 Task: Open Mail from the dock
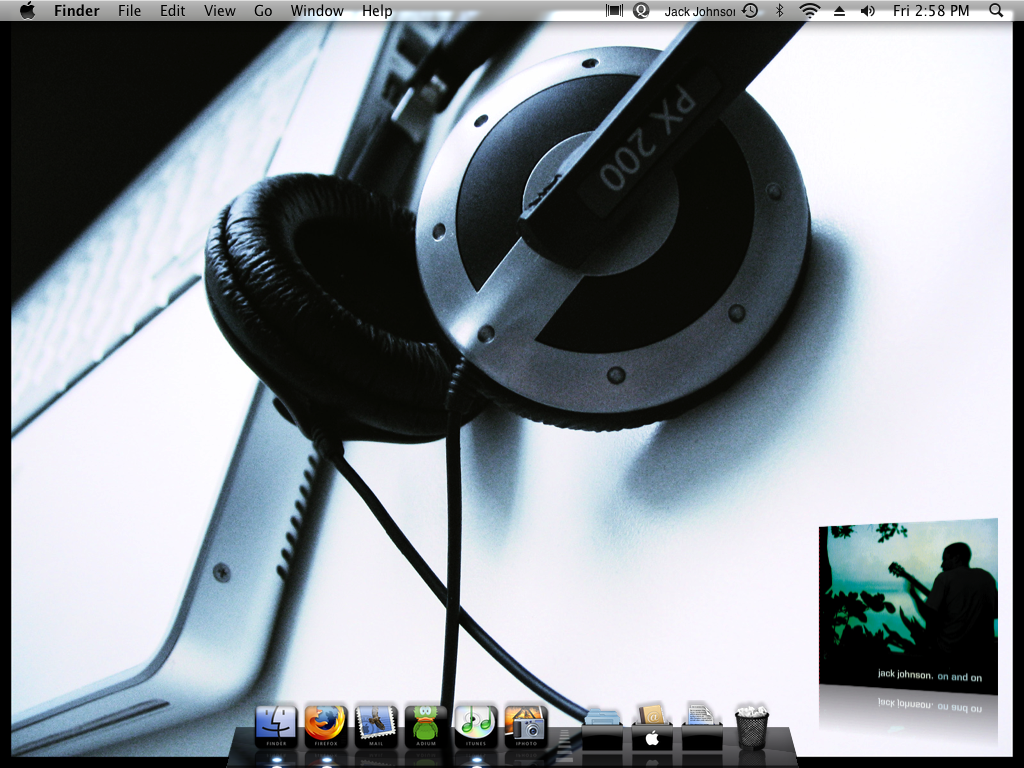click(x=376, y=726)
